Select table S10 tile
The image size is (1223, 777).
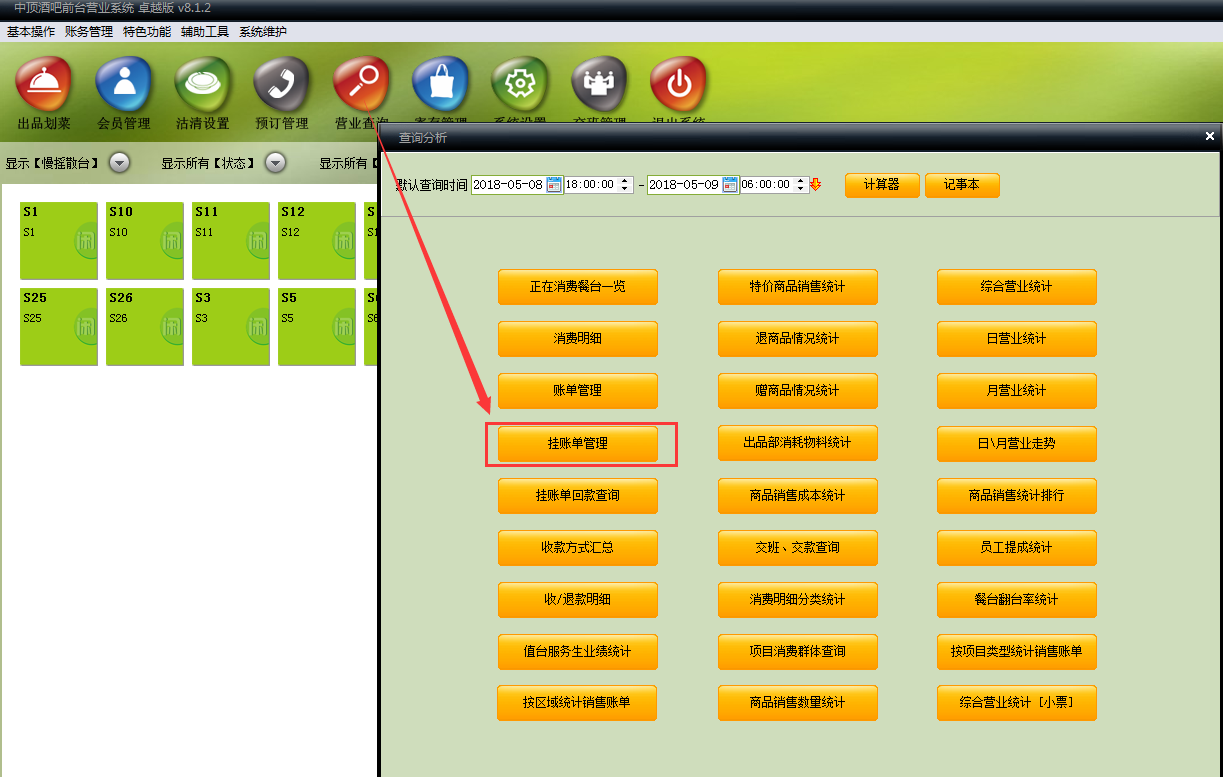point(144,241)
